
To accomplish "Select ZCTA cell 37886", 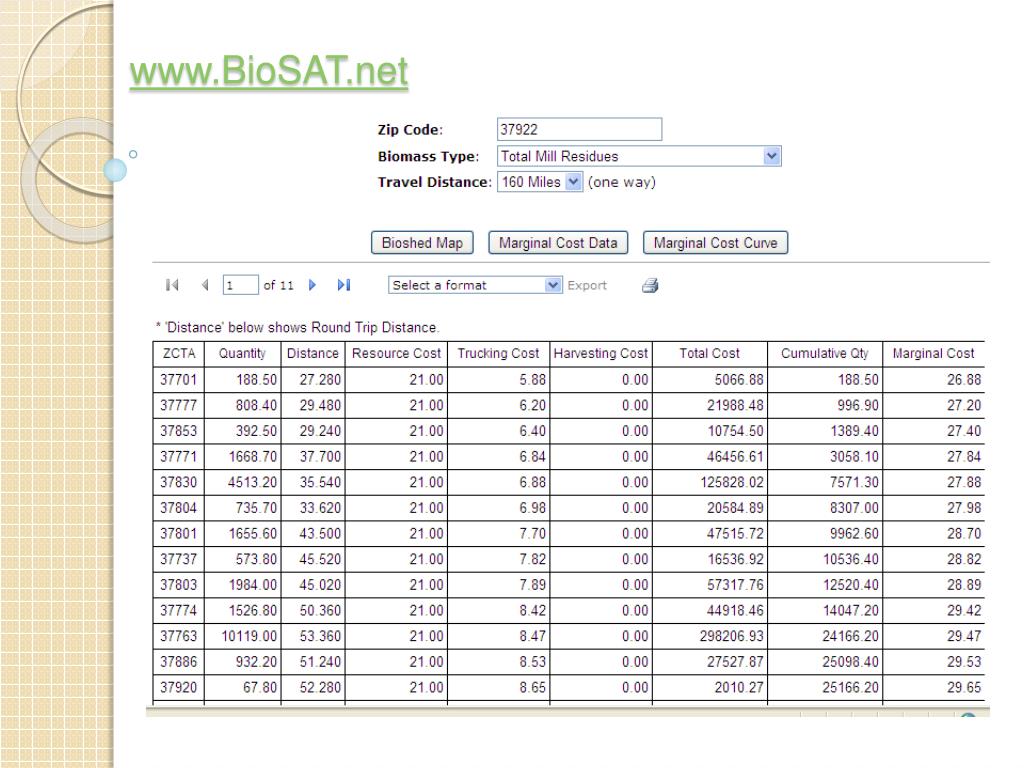I will click(178, 662).
